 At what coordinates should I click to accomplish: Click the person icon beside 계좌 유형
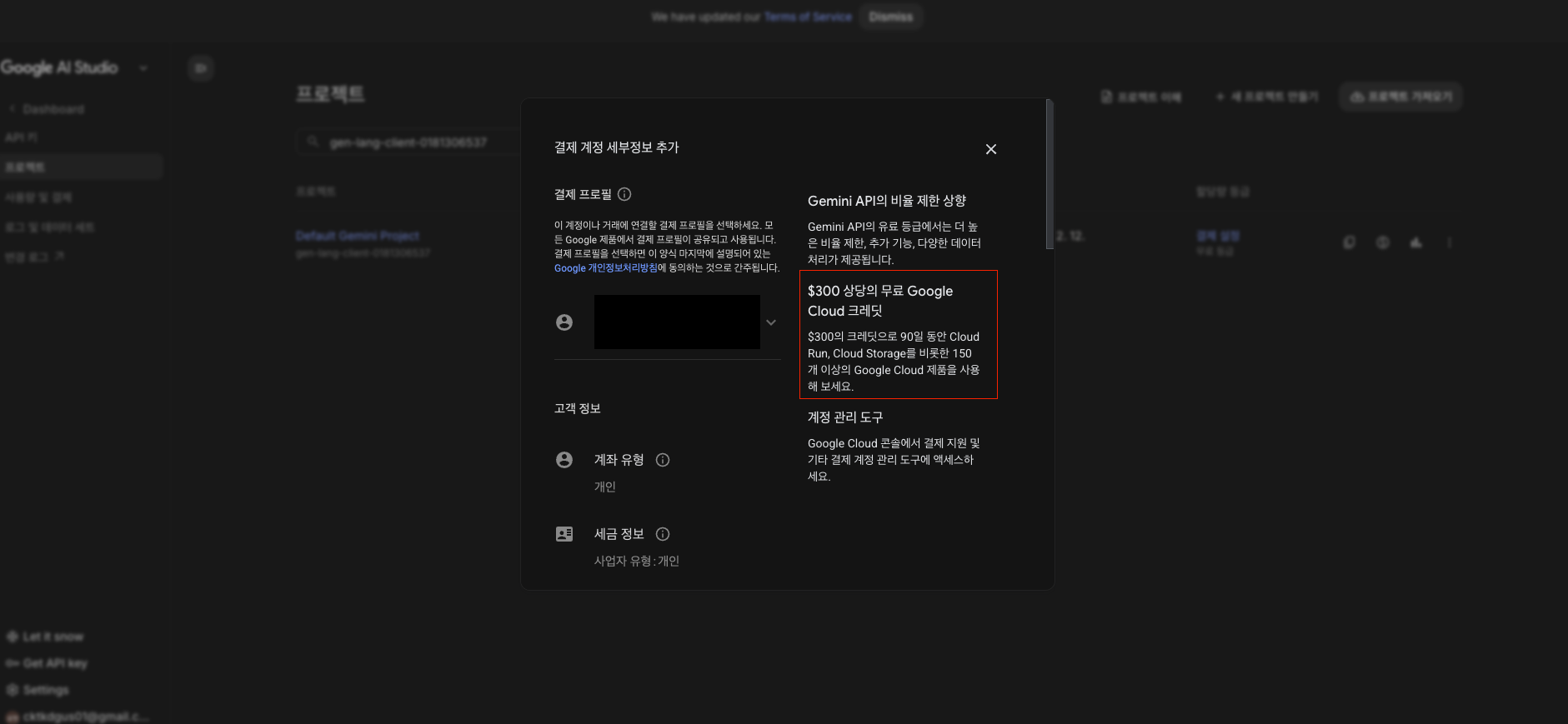(x=564, y=460)
